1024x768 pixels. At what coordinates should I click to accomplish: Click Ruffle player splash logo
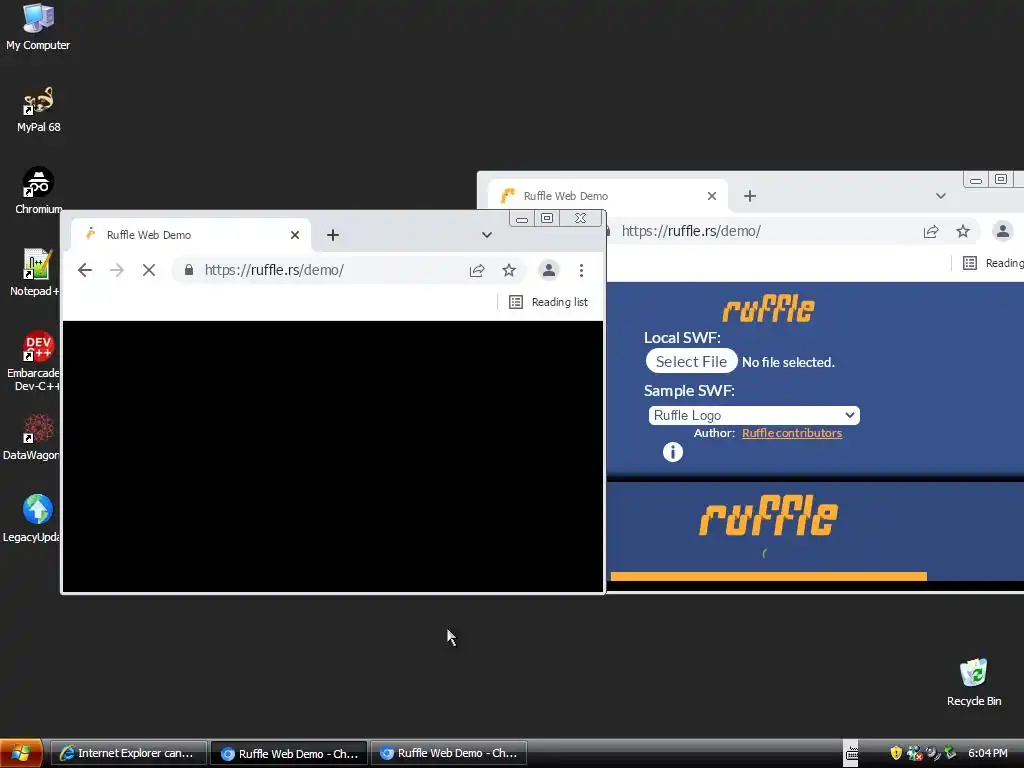[x=768, y=516]
